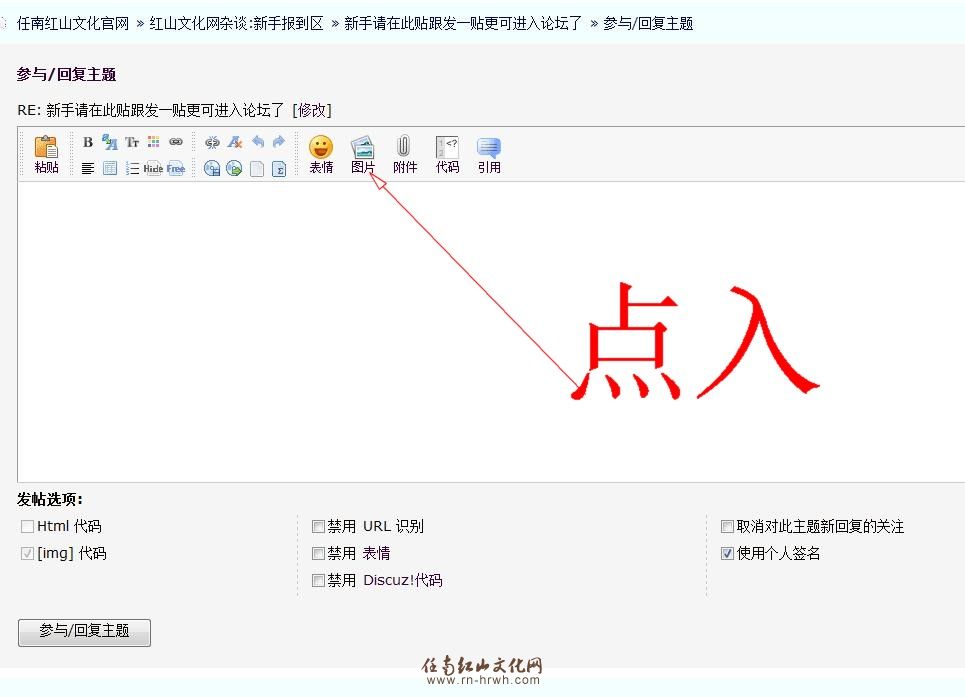Open the text color palette
Image resolution: width=965 pixels, height=697 pixels.
tap(154, 142)
